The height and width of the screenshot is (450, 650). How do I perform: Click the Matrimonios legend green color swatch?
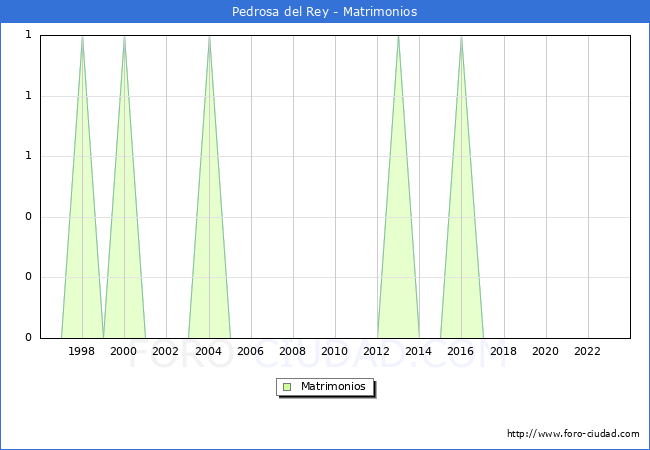click(286, 387)
